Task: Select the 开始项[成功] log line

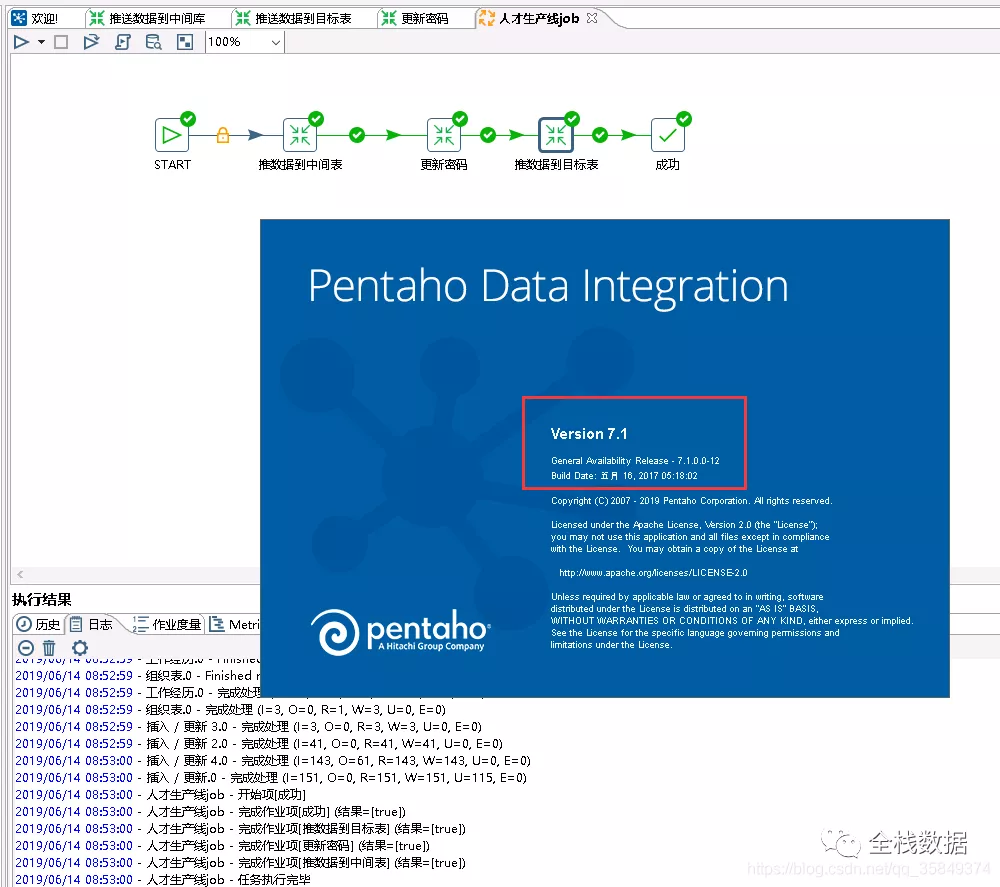Action: point(161,795)
